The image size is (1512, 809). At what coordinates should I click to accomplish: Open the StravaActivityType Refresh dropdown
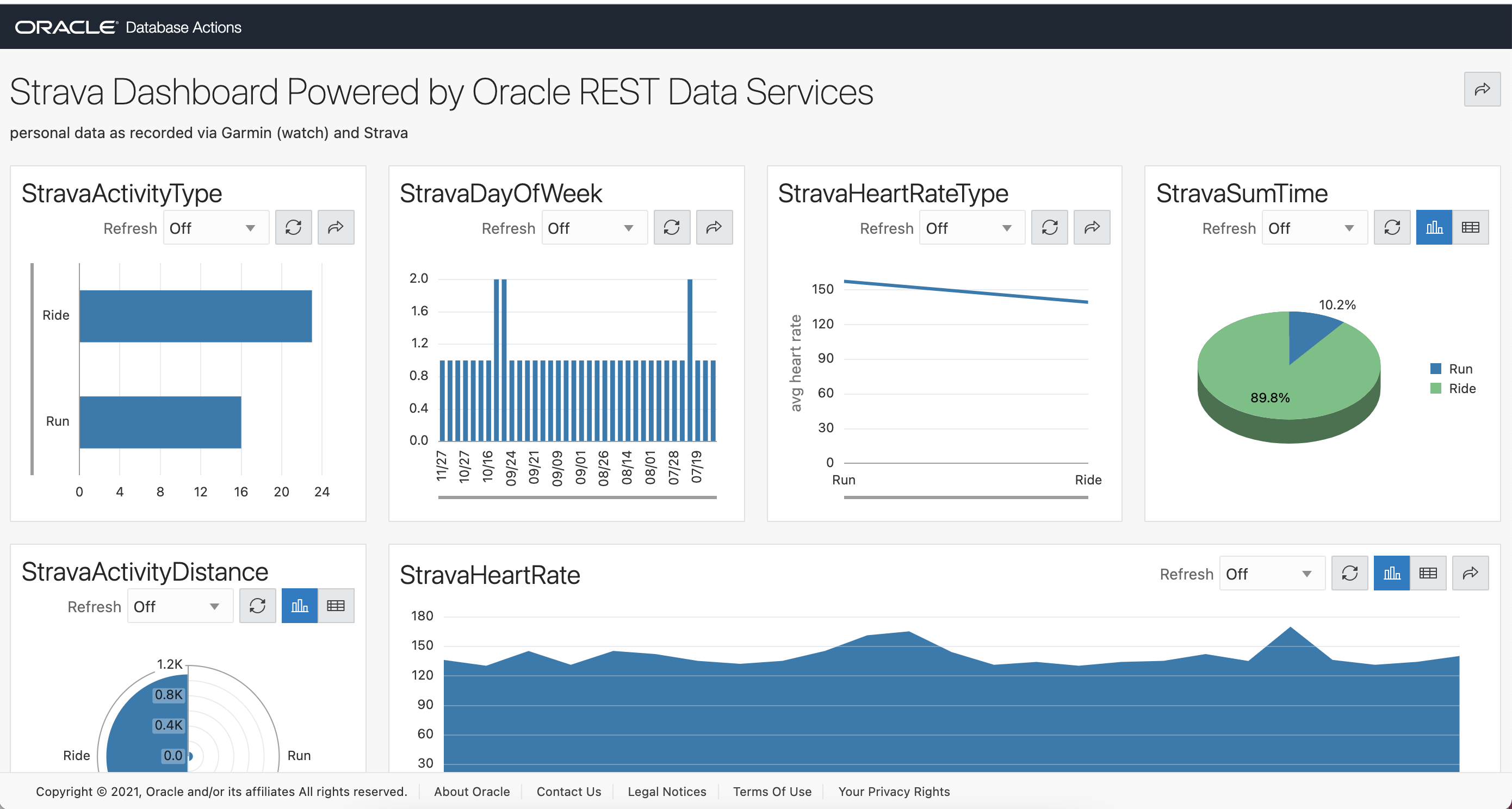click(216, 228)
